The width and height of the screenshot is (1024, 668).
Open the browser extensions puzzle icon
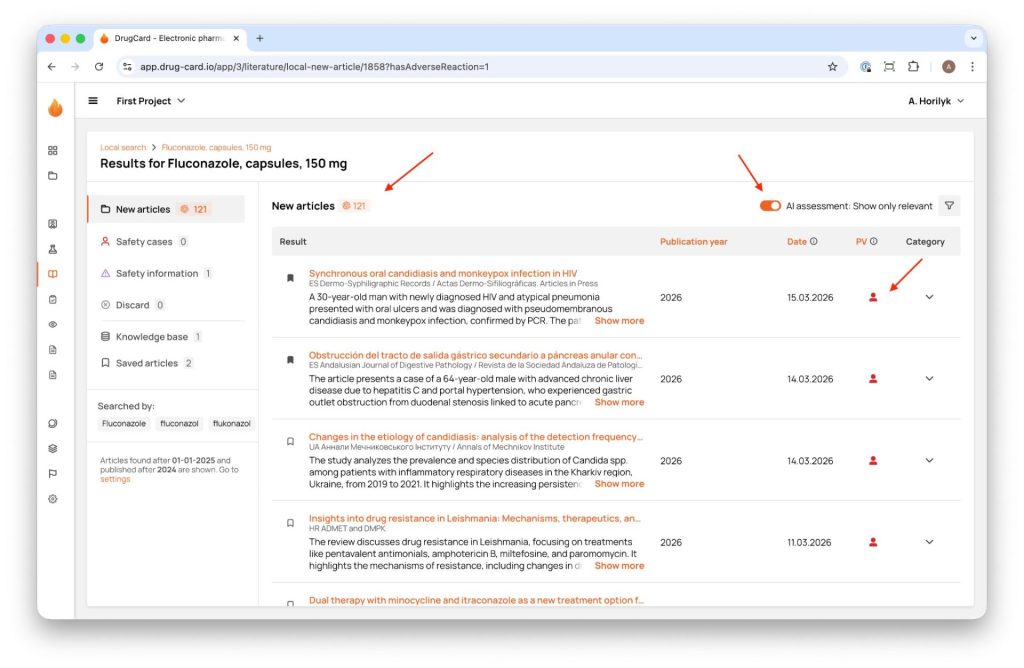pyautogui.click(x=913, y=67)
